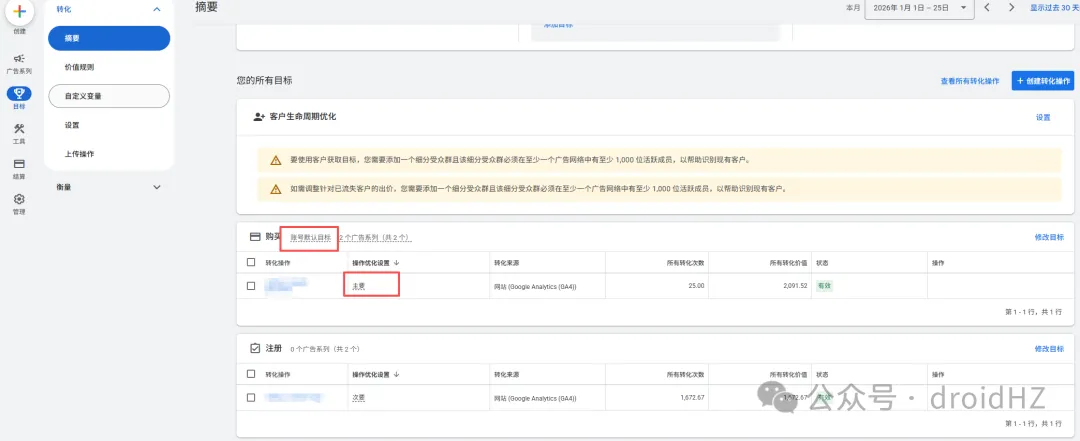The image size is (1080, 441).
Task: Select 自定义变量 in the side menu
Action: pyautogui.click(x=83, y=96)
